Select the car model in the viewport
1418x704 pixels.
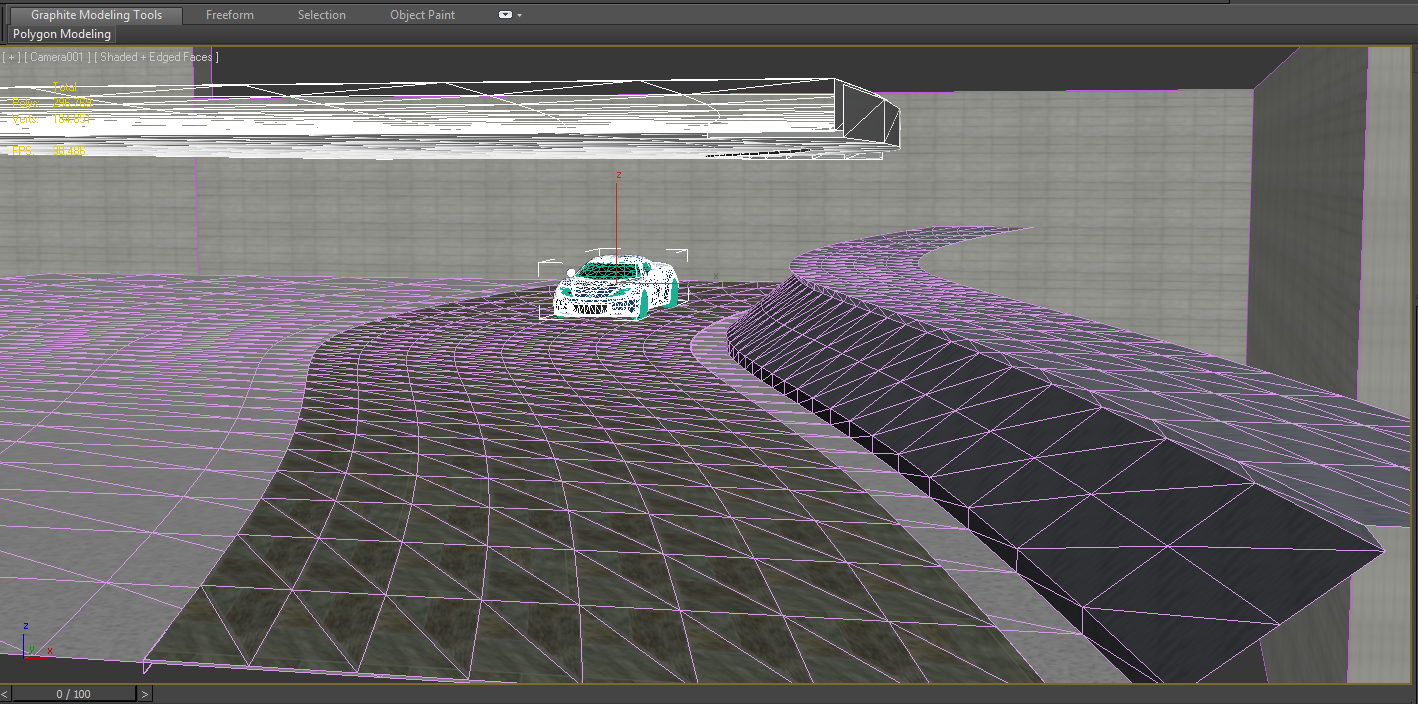[x=616, y=287]
